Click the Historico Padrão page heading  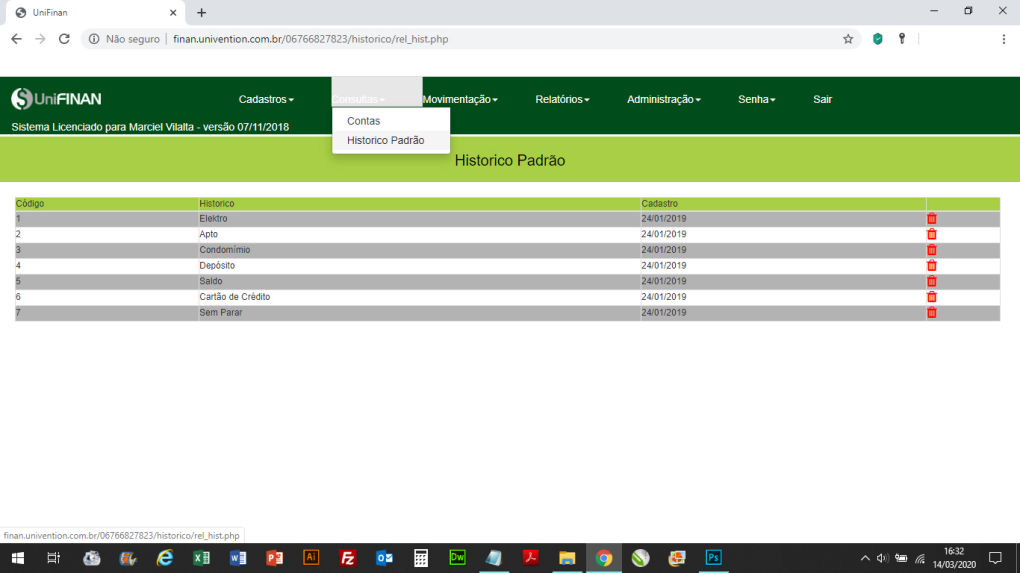point(509,161)
